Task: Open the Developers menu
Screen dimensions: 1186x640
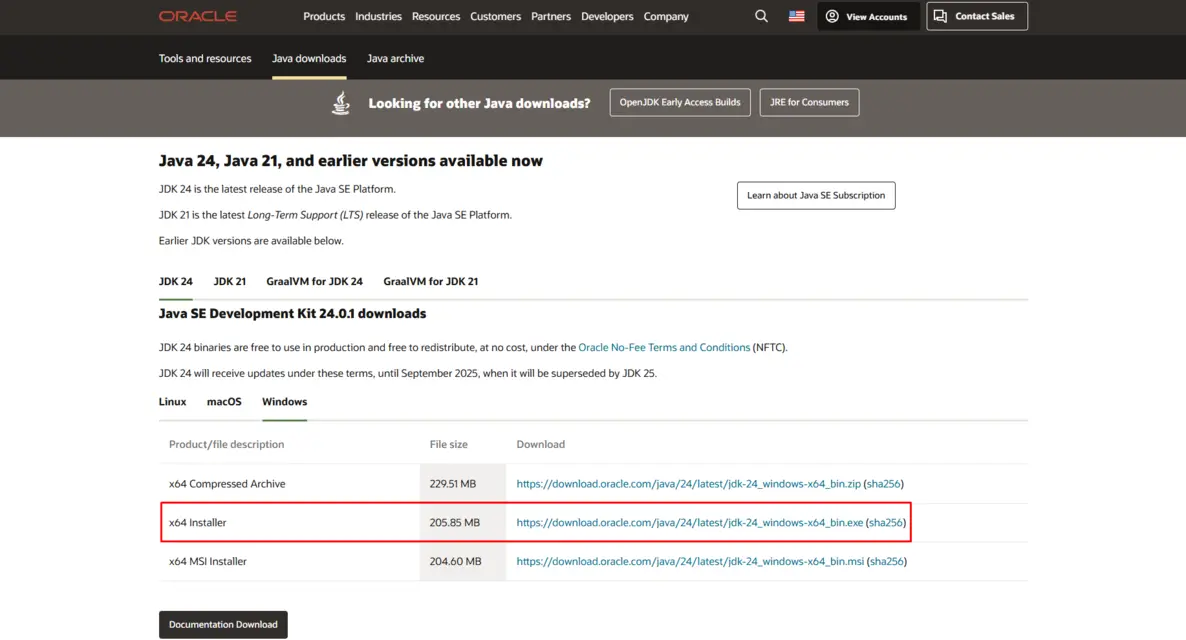Action: coord(607,16)
